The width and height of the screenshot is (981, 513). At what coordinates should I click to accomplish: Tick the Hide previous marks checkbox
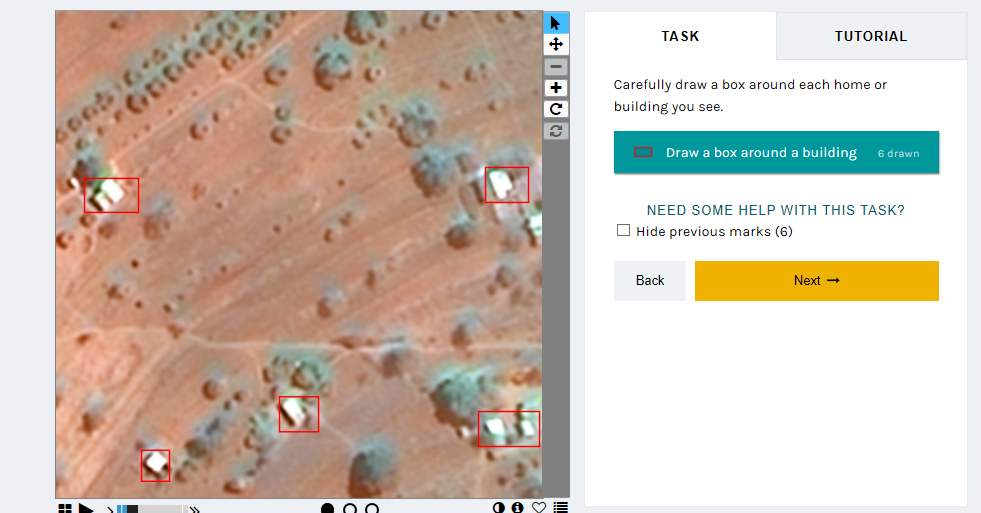click(623, 230)
